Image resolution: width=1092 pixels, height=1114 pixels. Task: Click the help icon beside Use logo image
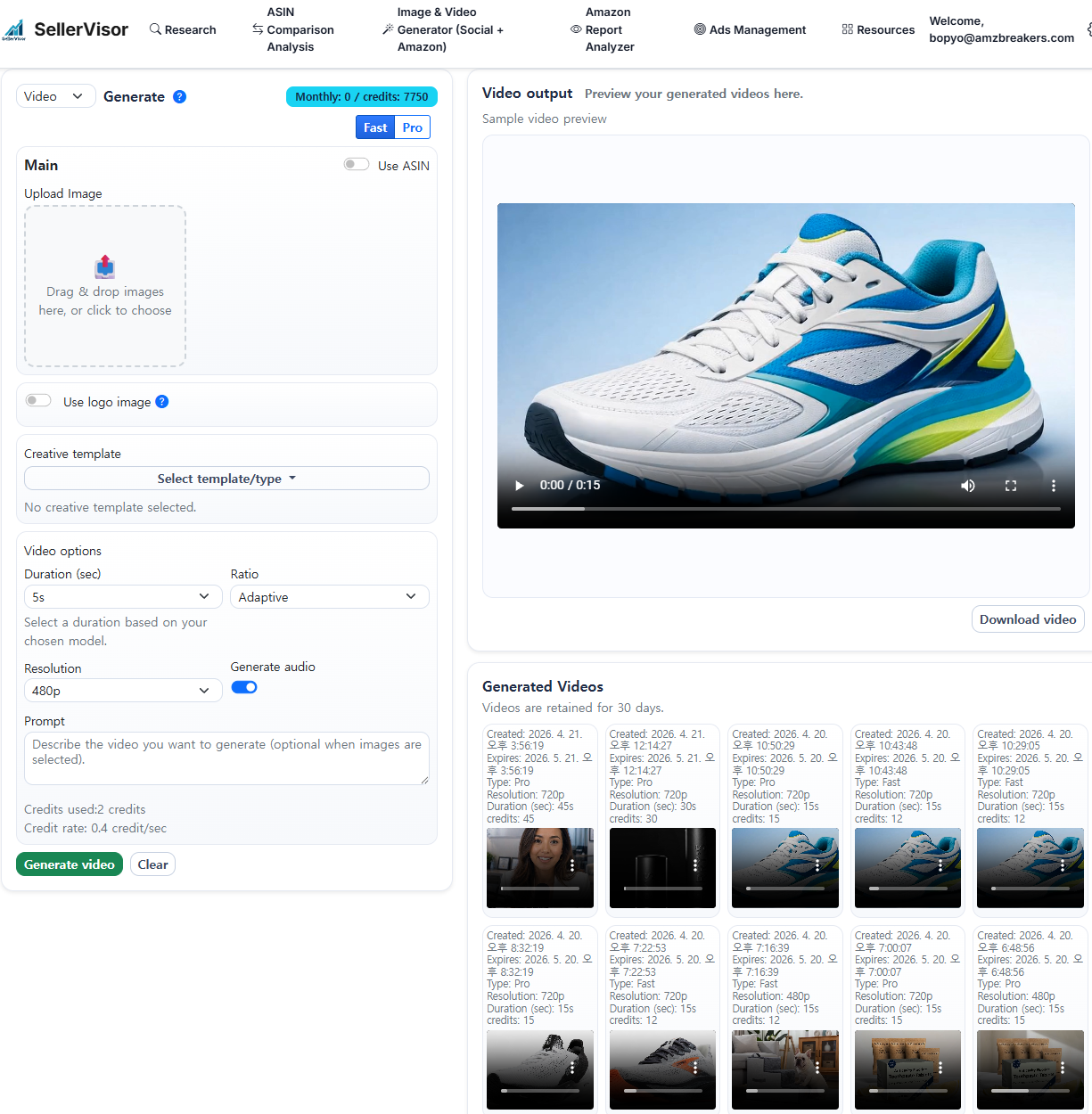click(162, 402)
